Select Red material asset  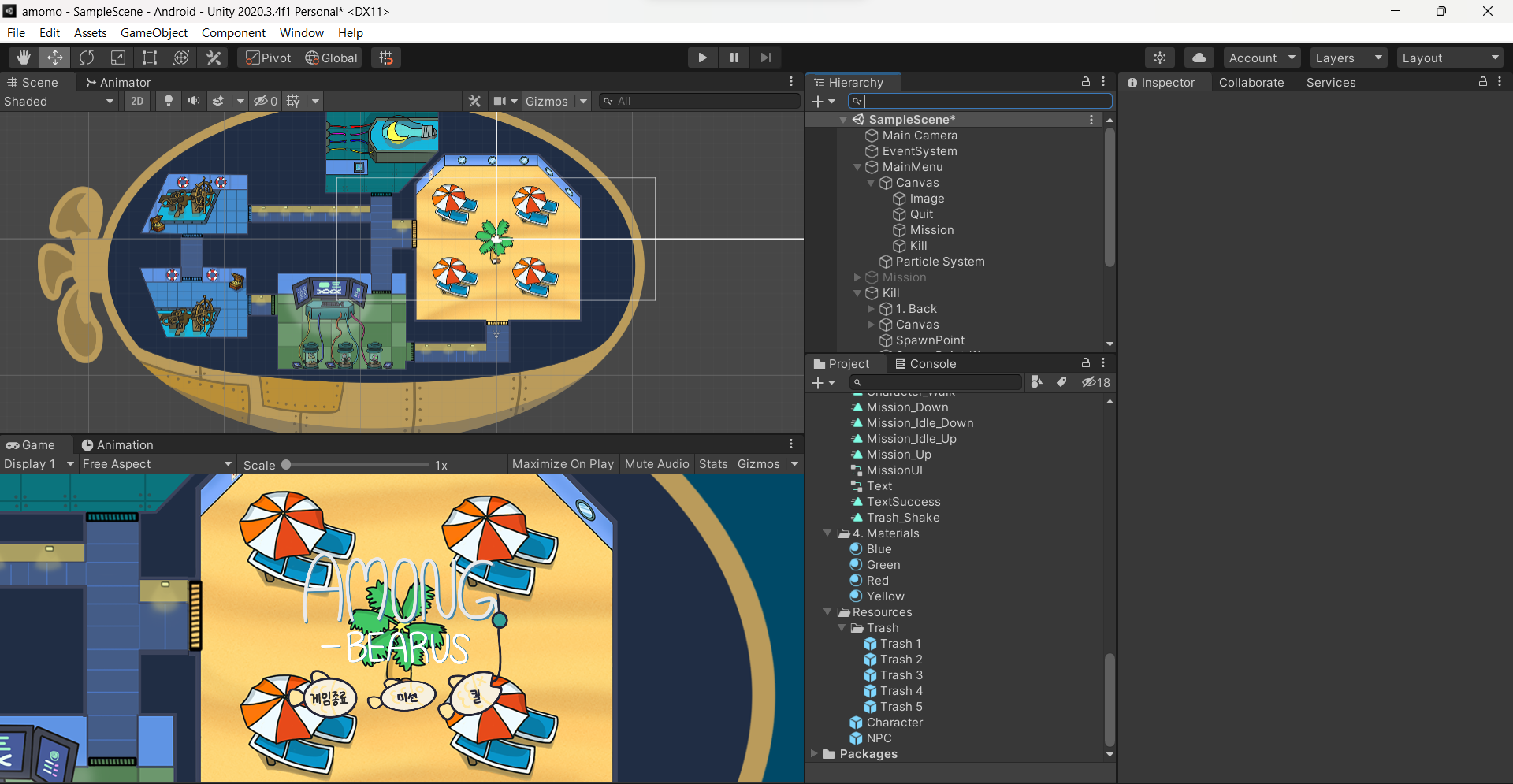(877, 581)
